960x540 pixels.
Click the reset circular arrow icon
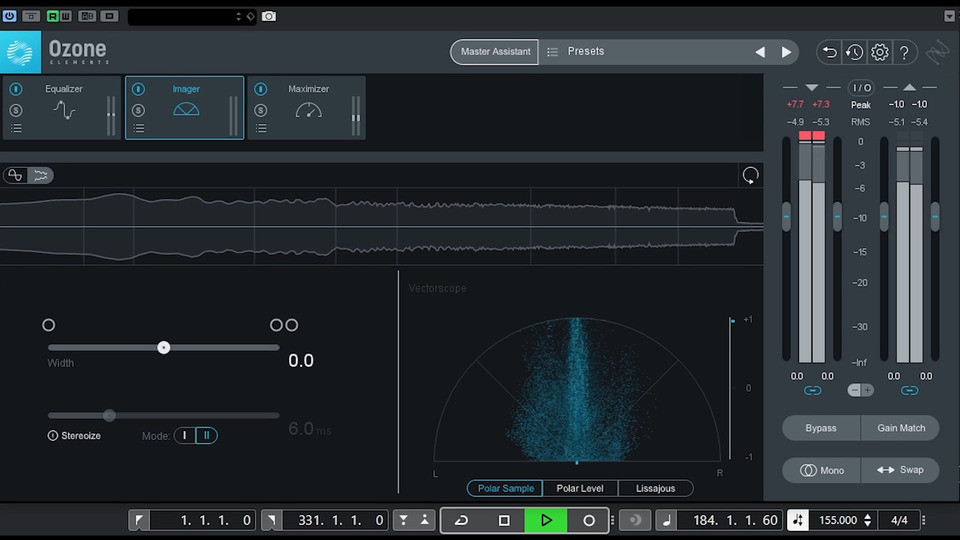point(750,176)
